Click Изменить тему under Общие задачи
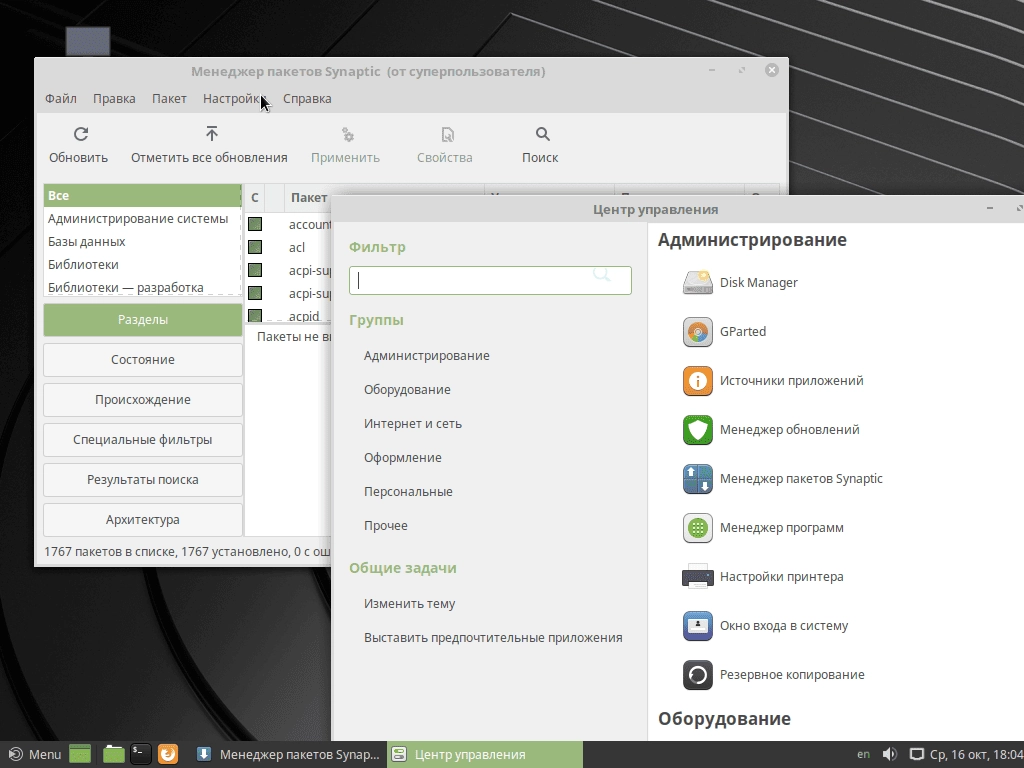1024x768 pixels. click(409, 604)
